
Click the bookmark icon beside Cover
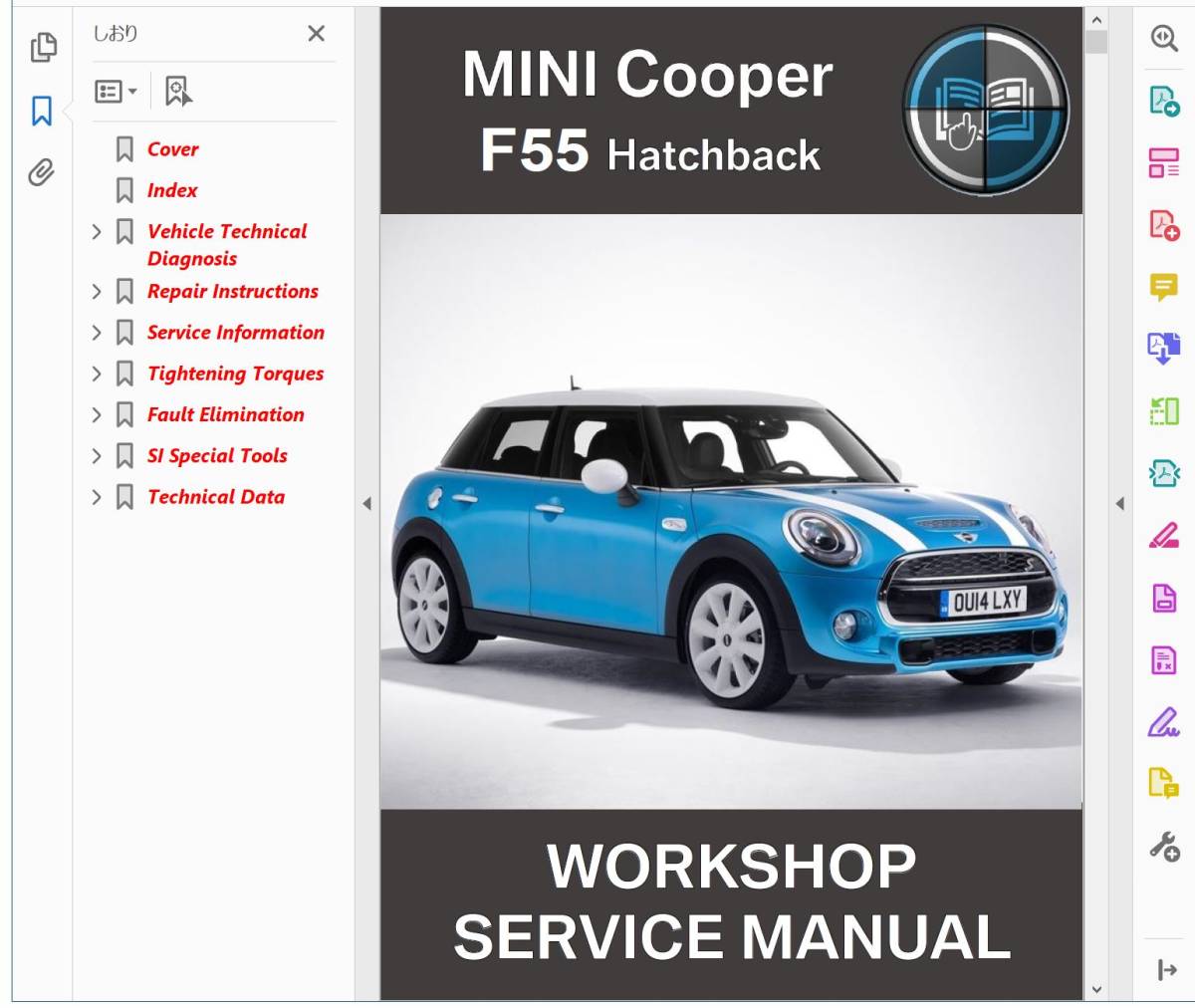click(x=124, y=149)
